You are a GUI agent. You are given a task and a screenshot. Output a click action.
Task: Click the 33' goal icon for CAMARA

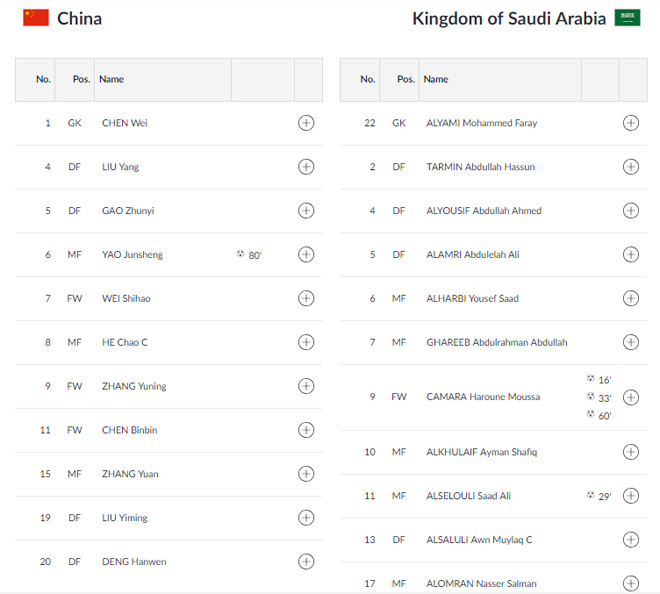[x=590, y=396]
